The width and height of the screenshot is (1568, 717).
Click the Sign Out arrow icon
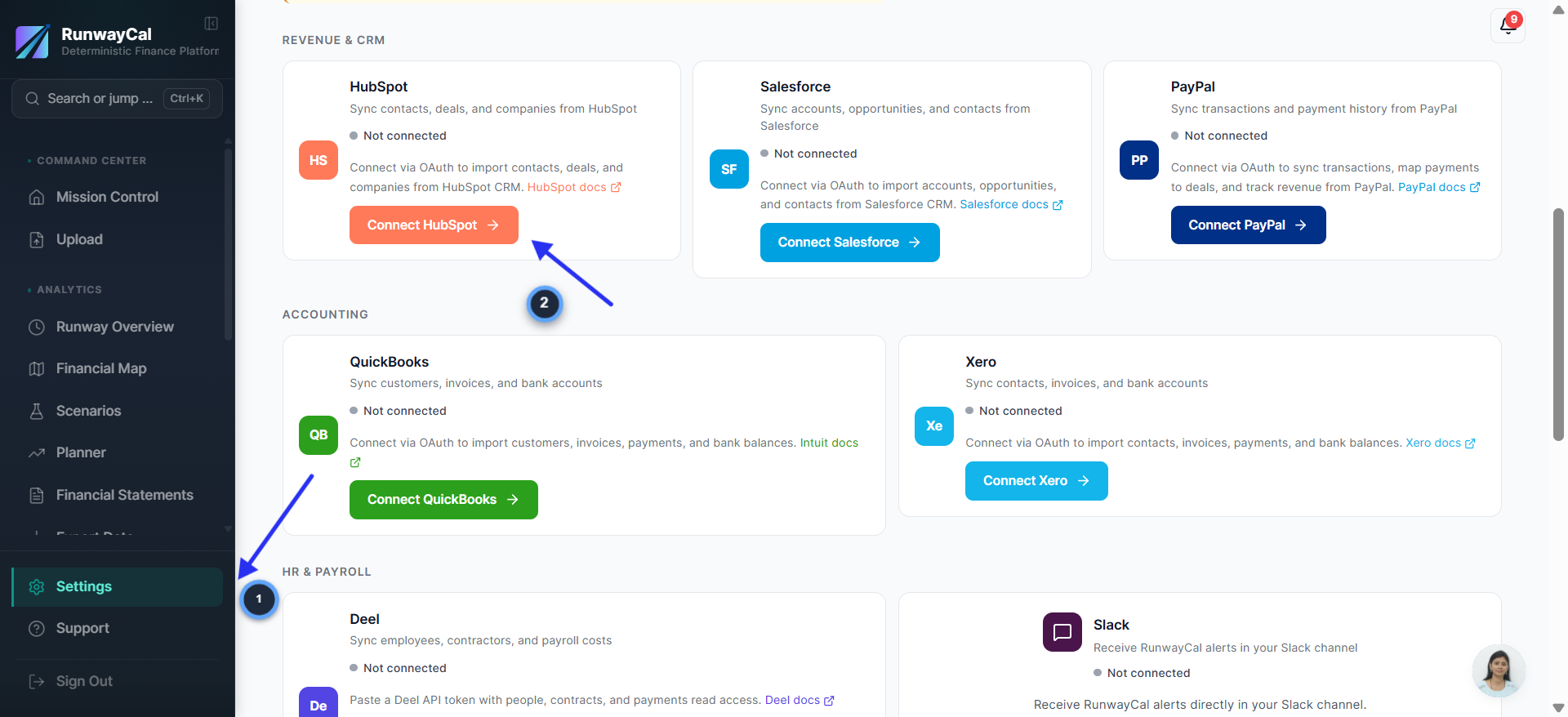37,681
